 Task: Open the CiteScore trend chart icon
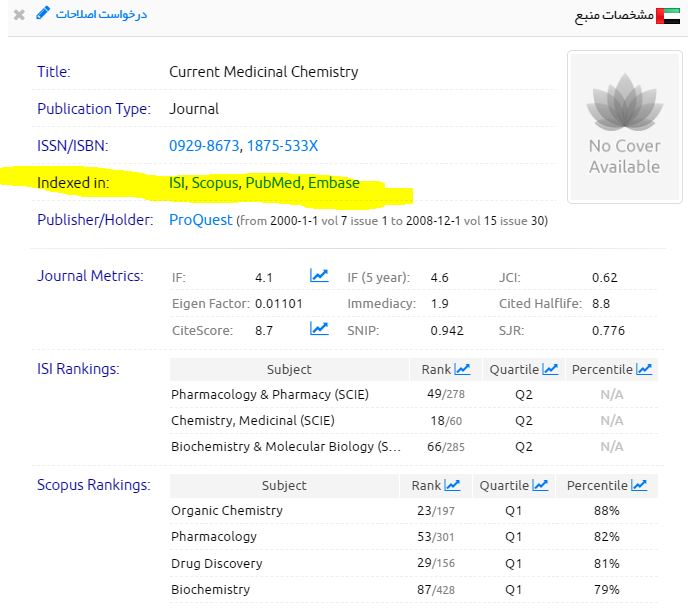[x=319, y=328]
